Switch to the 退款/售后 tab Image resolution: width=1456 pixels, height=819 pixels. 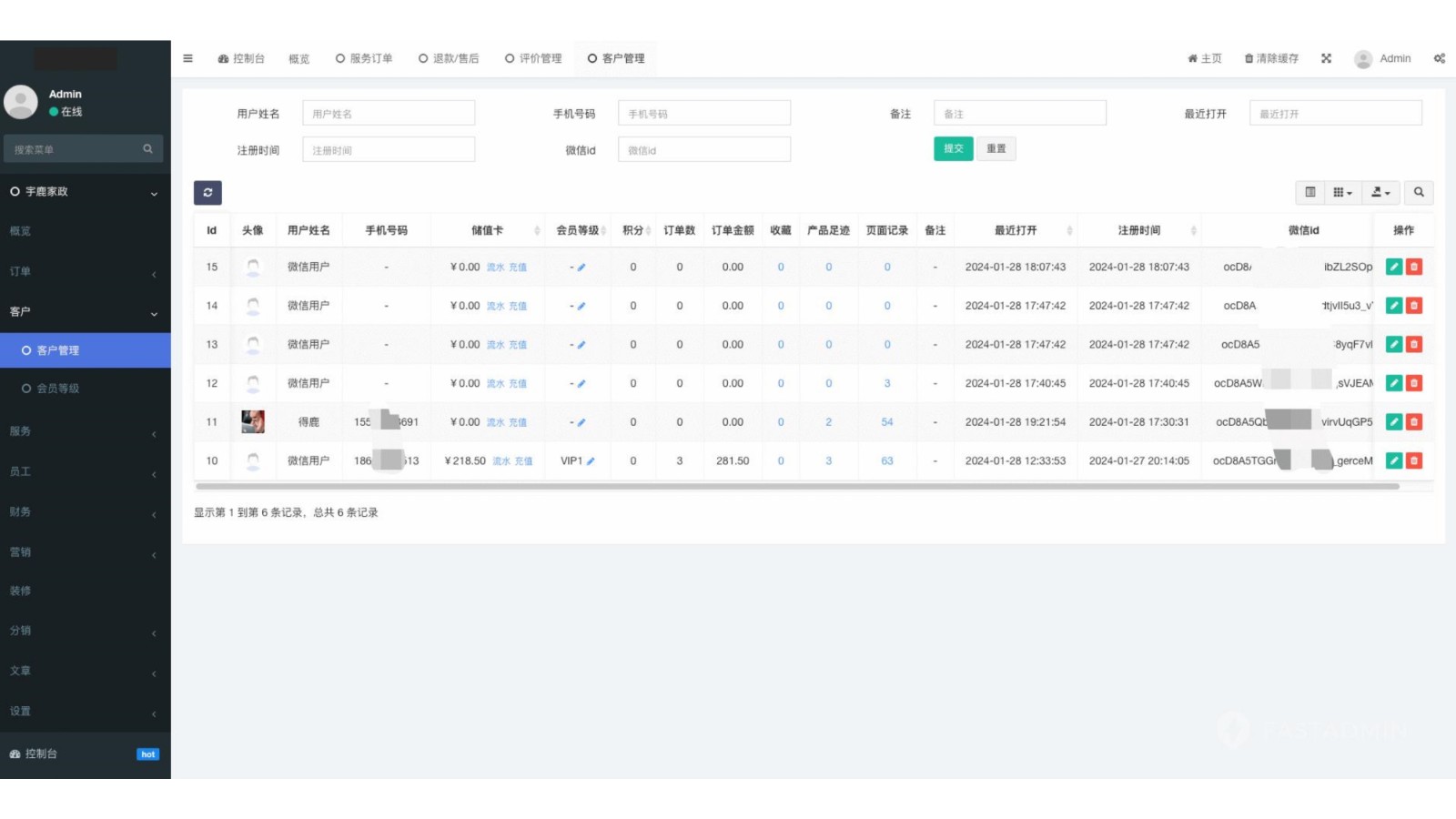click(x=449, y=58)
